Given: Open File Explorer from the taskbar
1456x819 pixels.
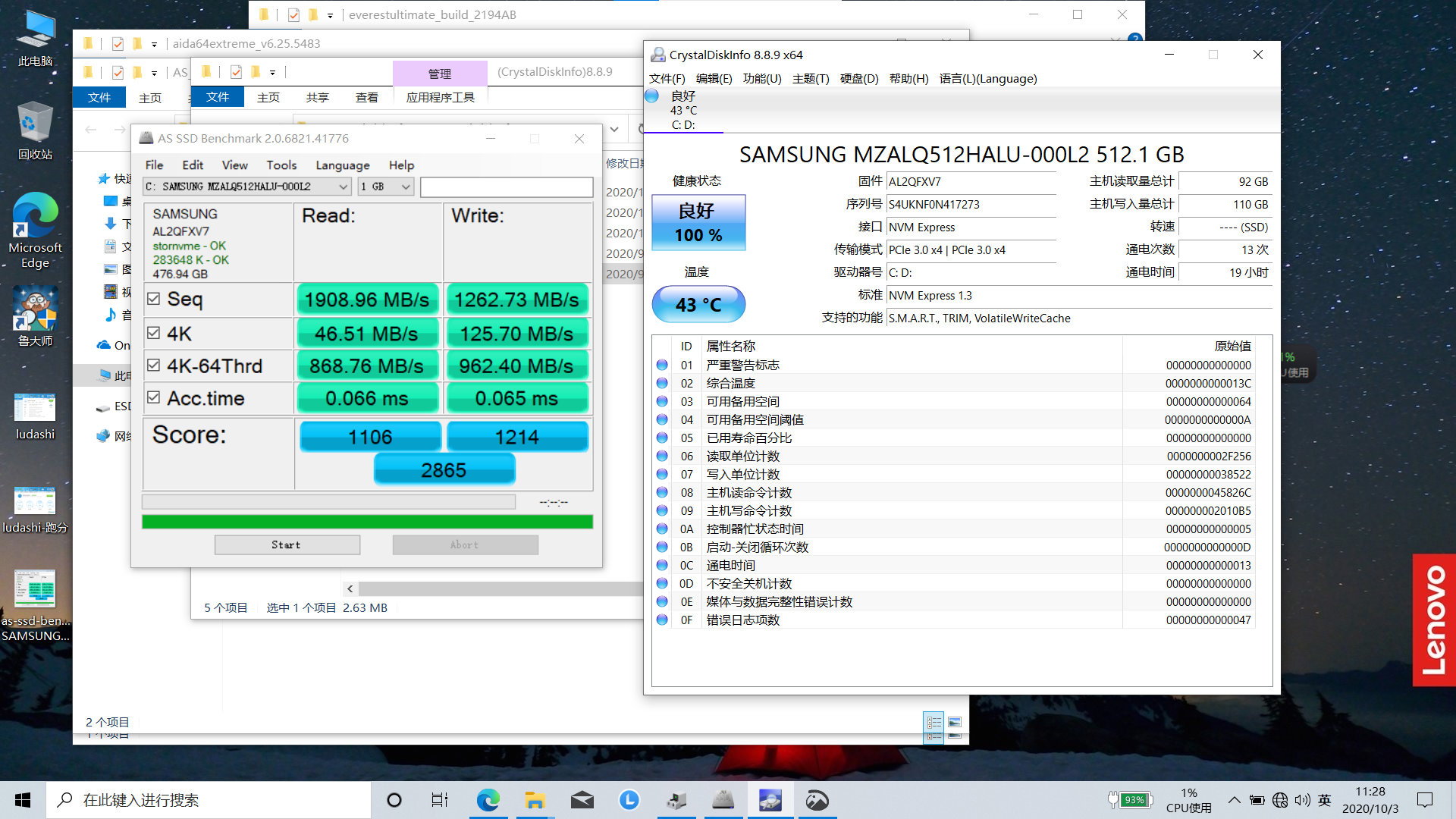Looking at the screenshot, I should [535, 800].
